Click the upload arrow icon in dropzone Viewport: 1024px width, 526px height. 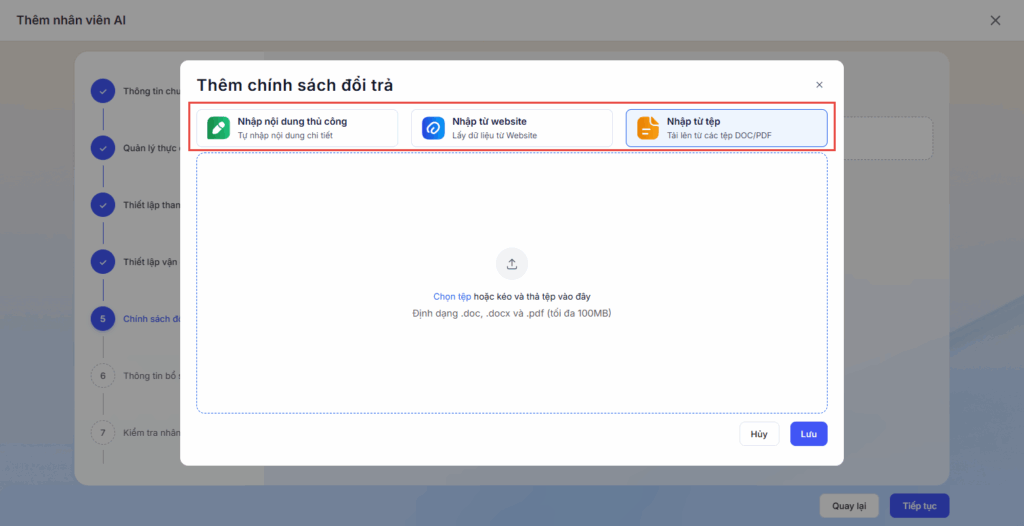512,264
